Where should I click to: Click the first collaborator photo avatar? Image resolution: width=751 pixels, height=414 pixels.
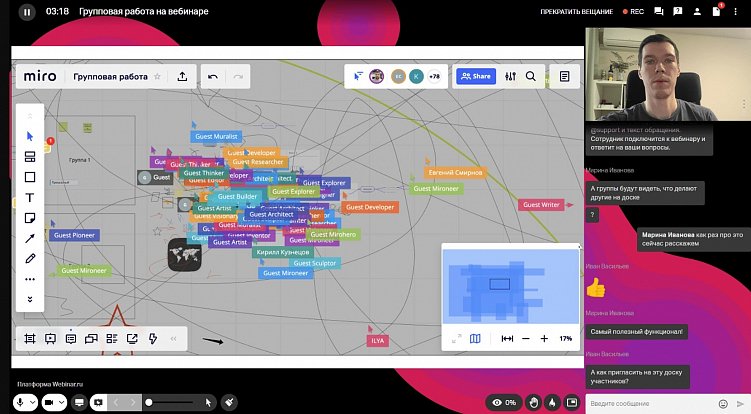click(x=377, y=76)
